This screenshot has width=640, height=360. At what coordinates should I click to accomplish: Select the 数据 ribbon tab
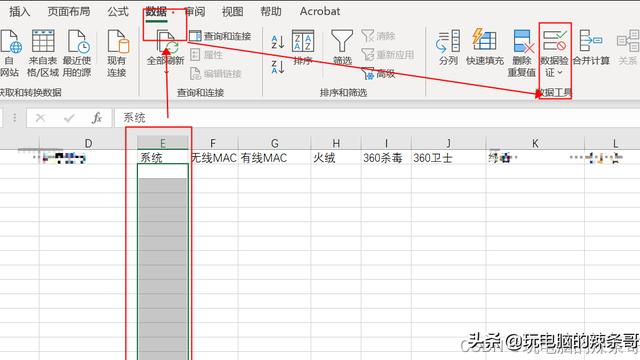(x=156, y=12)
